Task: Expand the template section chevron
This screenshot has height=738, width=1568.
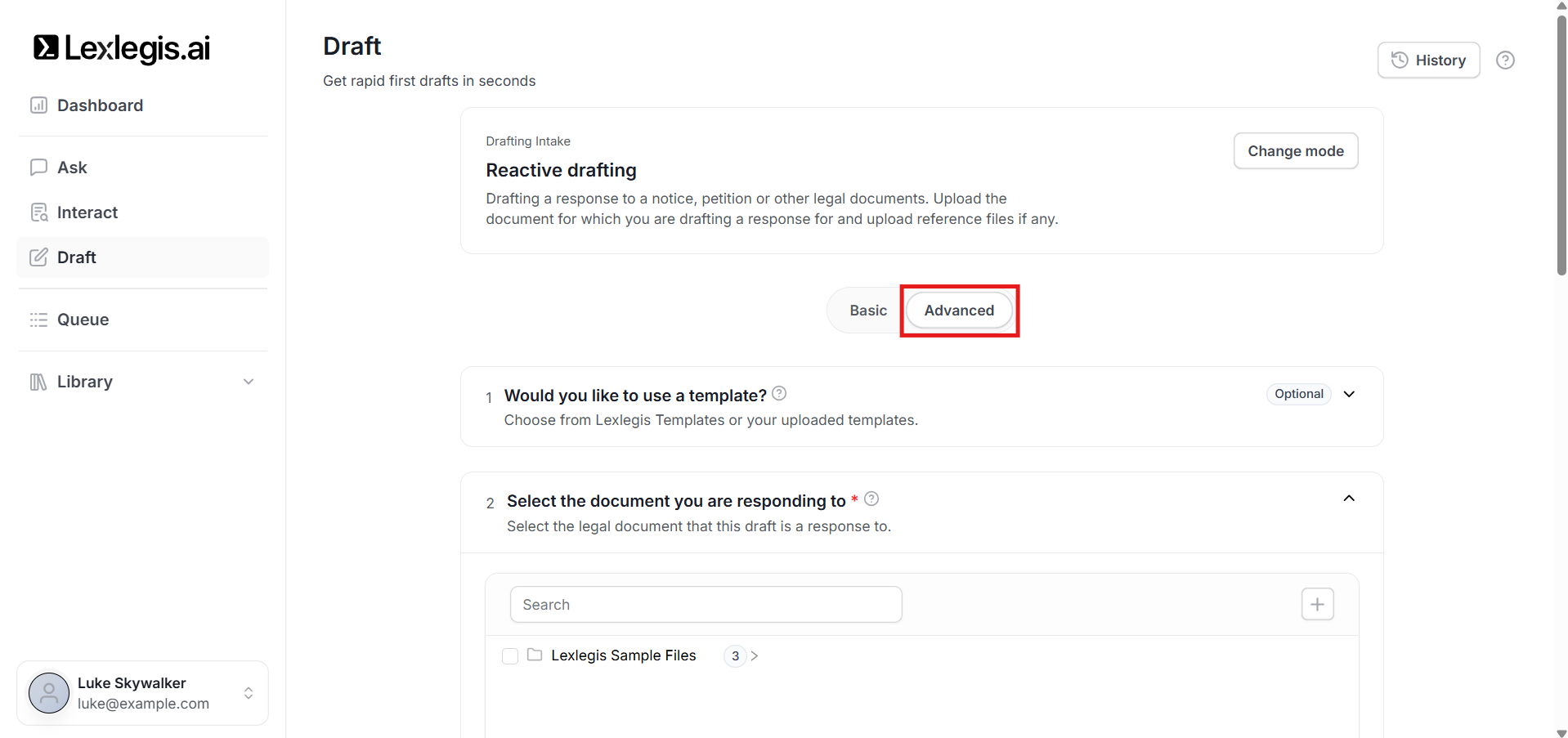Action: [1349, 394]
